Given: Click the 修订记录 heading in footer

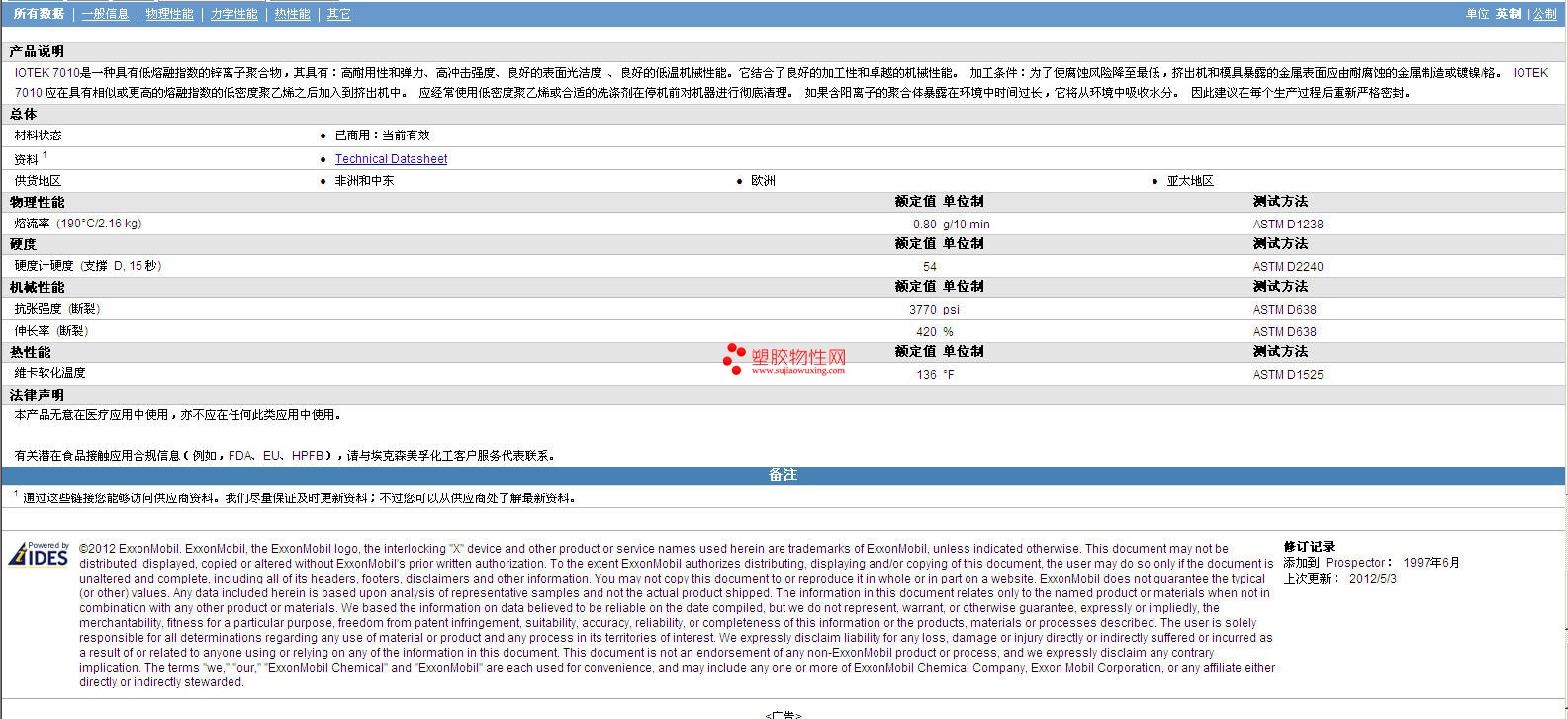Looking at the screenshot, I should click(1309, 547).
